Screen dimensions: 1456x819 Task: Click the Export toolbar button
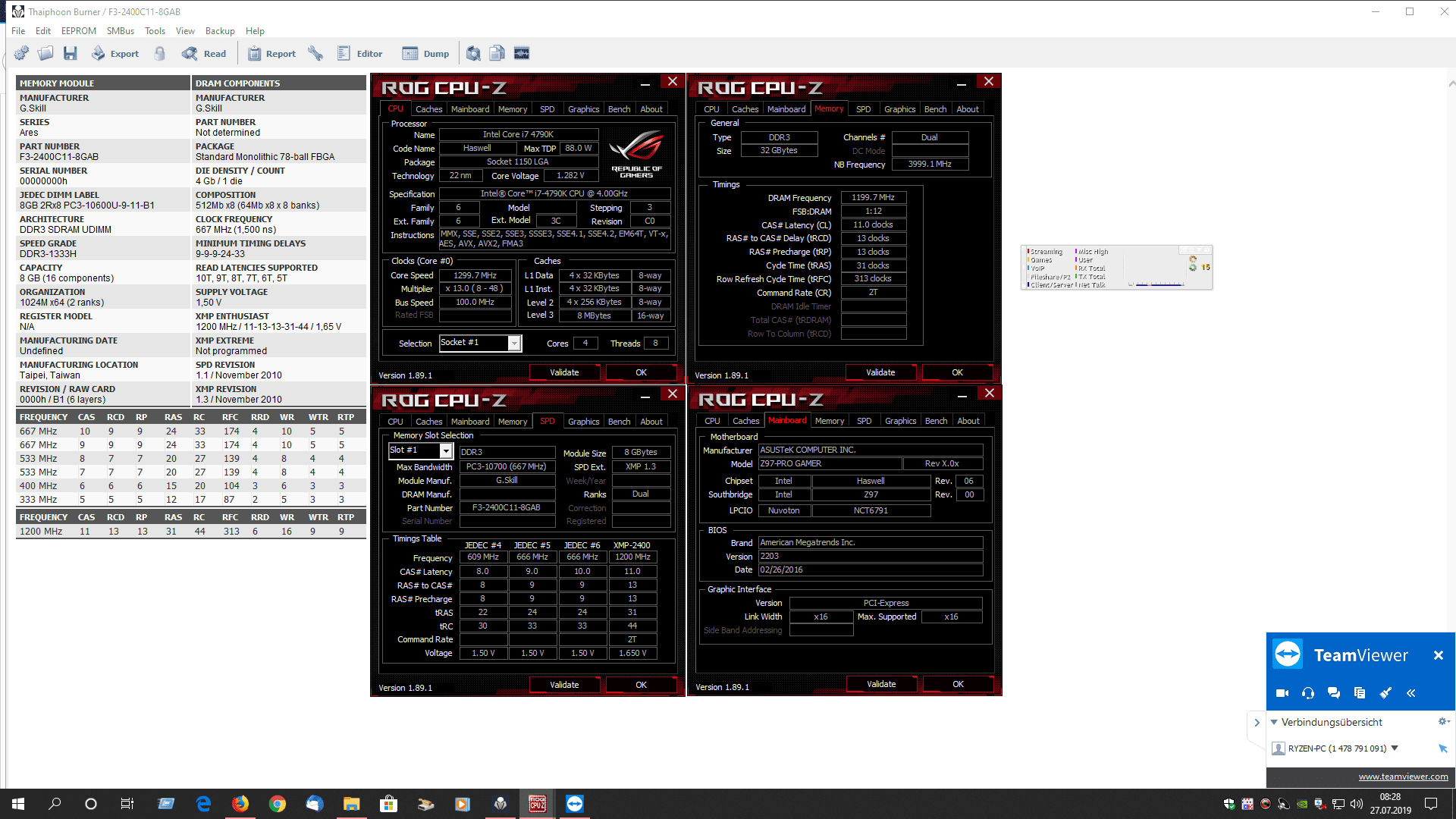tap(115, 53)
